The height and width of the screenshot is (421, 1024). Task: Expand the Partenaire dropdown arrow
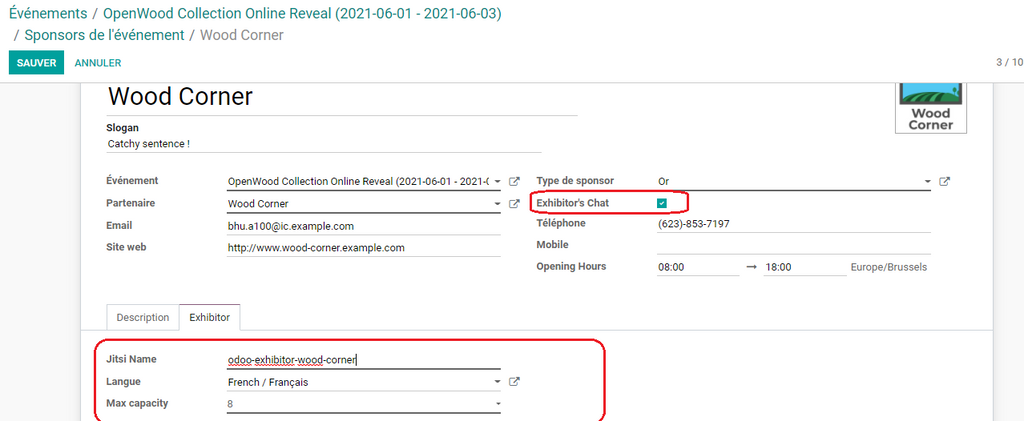click(497, 204)
